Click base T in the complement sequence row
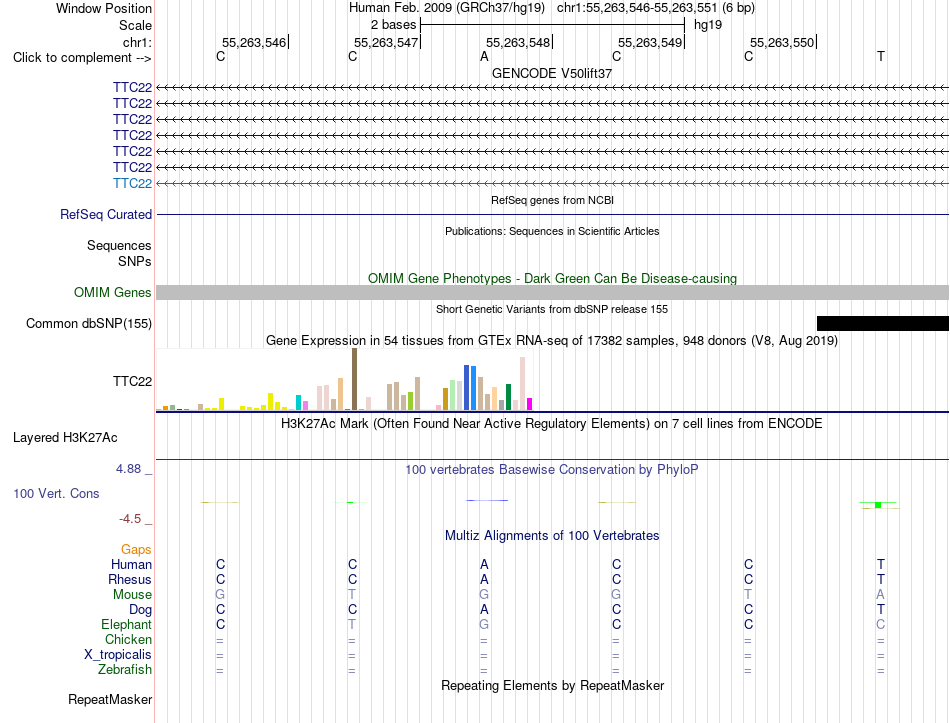The width and height of the screenshot is (950, 723). click(x=880, y=57)
